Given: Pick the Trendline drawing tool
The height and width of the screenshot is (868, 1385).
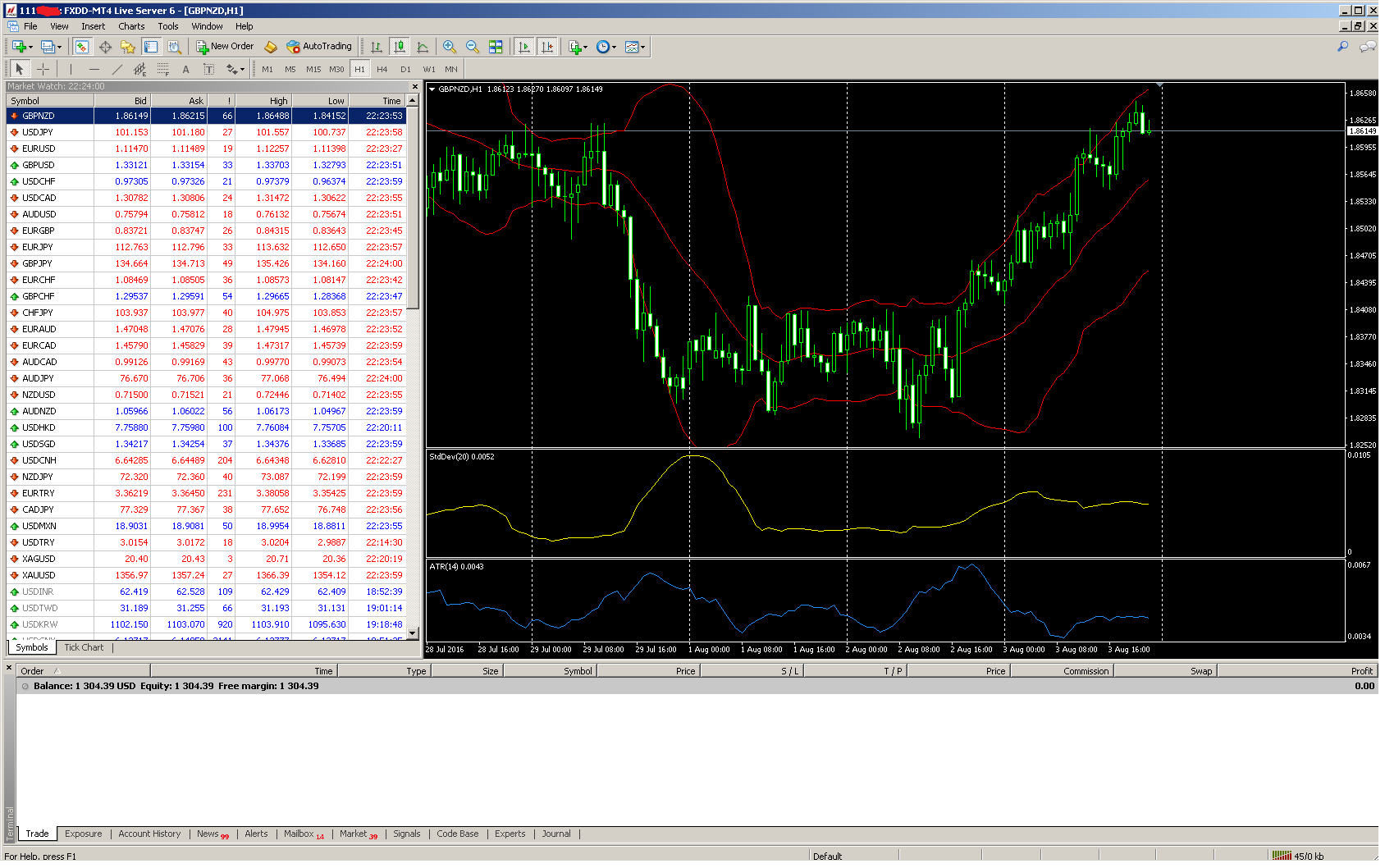Looking at the screenshot, I should click(x=117, y=69).
